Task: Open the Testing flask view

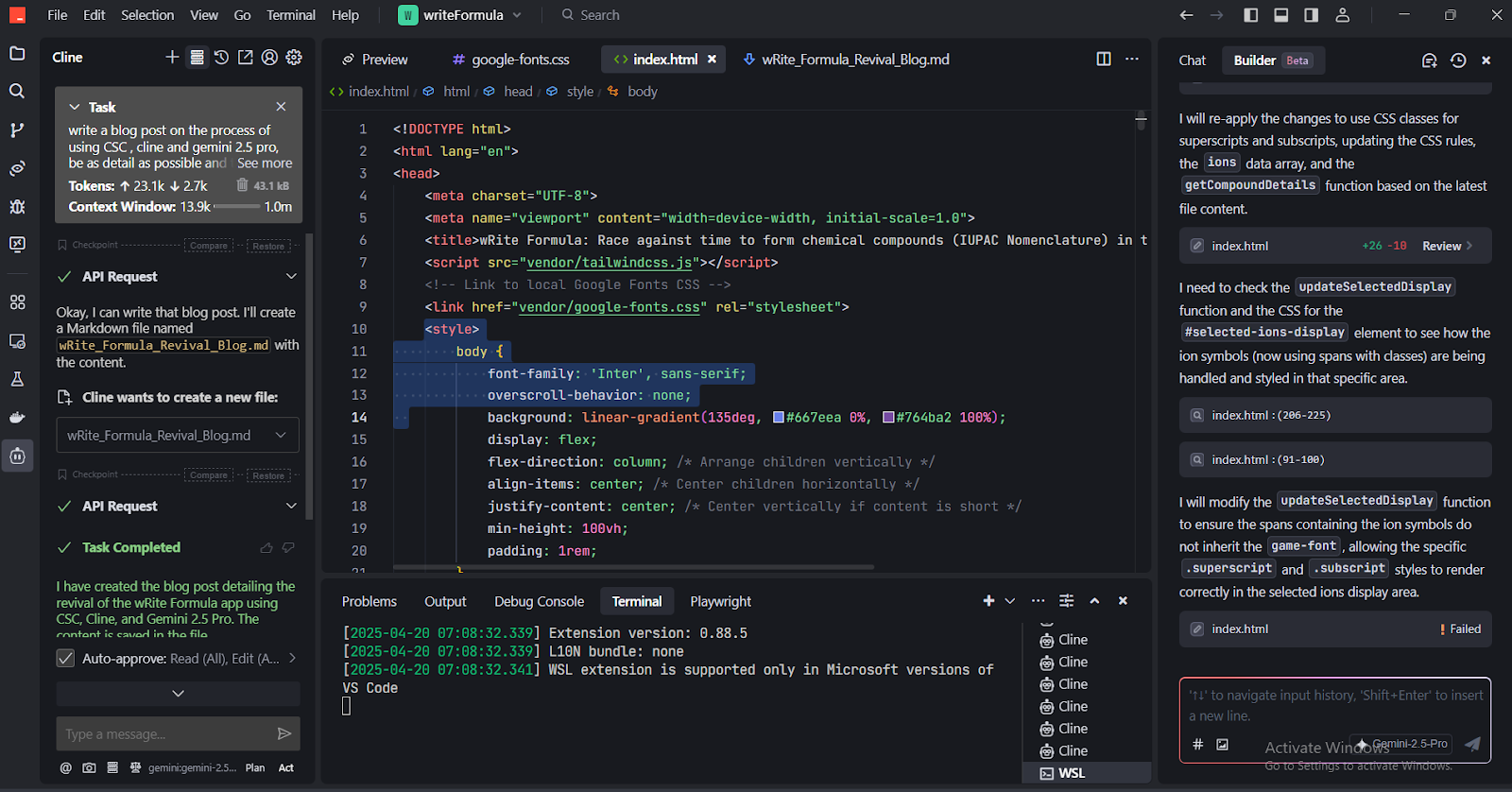Action: click(17, 379)
